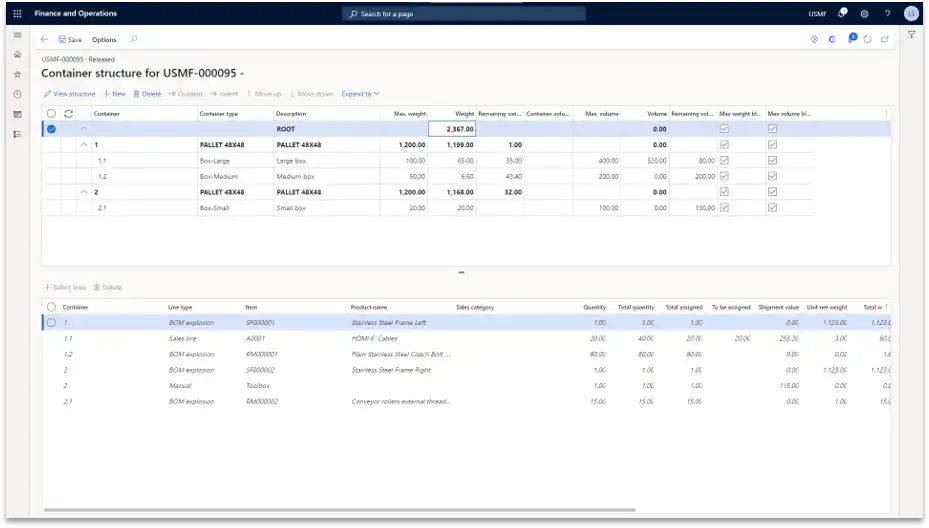The height and width of the screenshot is (528, 929).
Task: Open container grid options three dots
Action: tap(886, 113)
